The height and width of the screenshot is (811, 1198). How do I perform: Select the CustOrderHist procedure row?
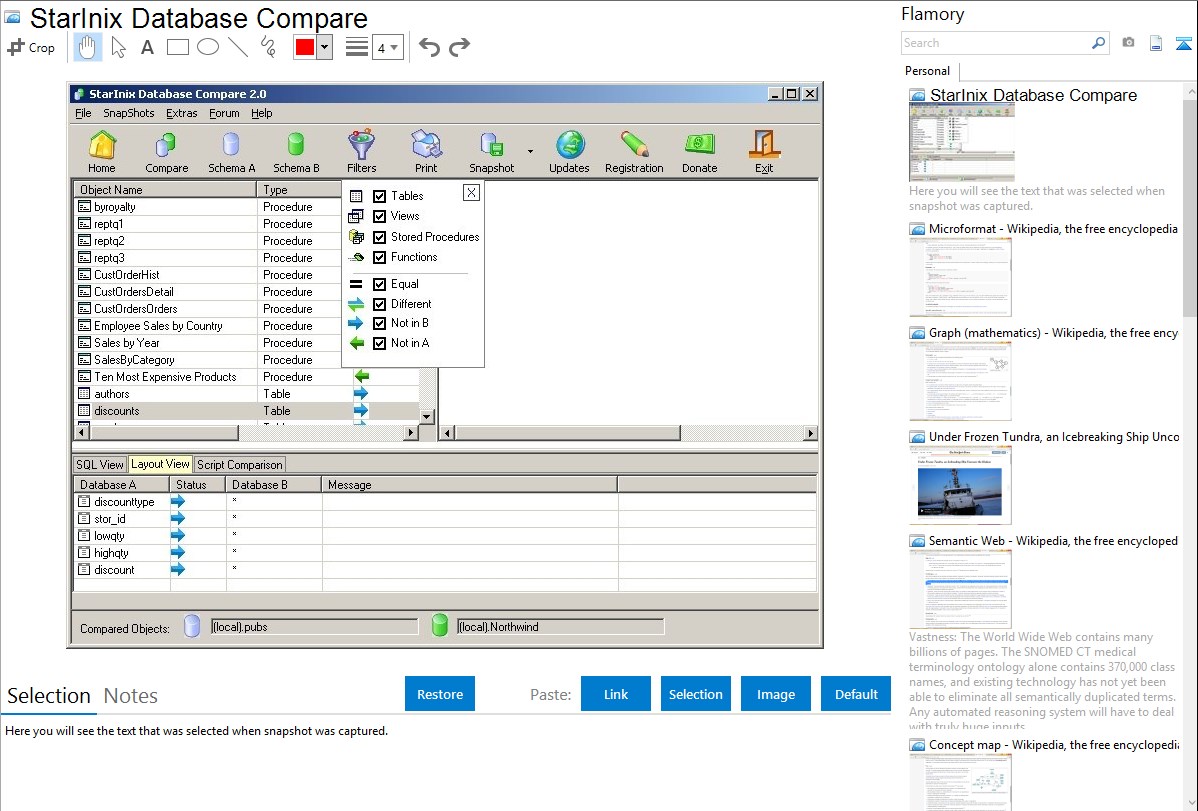208,275
